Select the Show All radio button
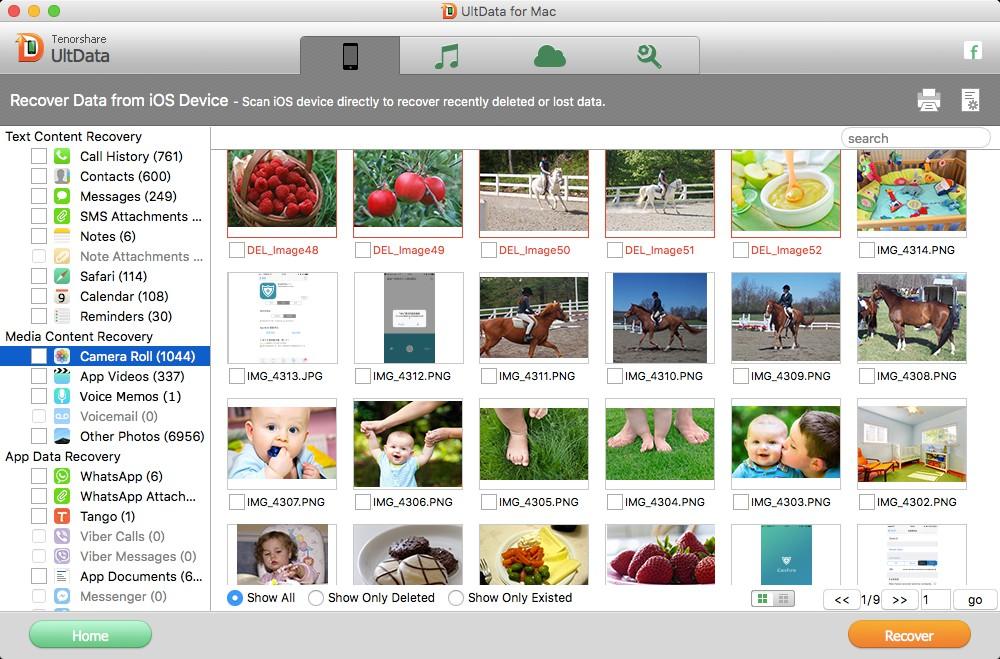 click(235, 598)
